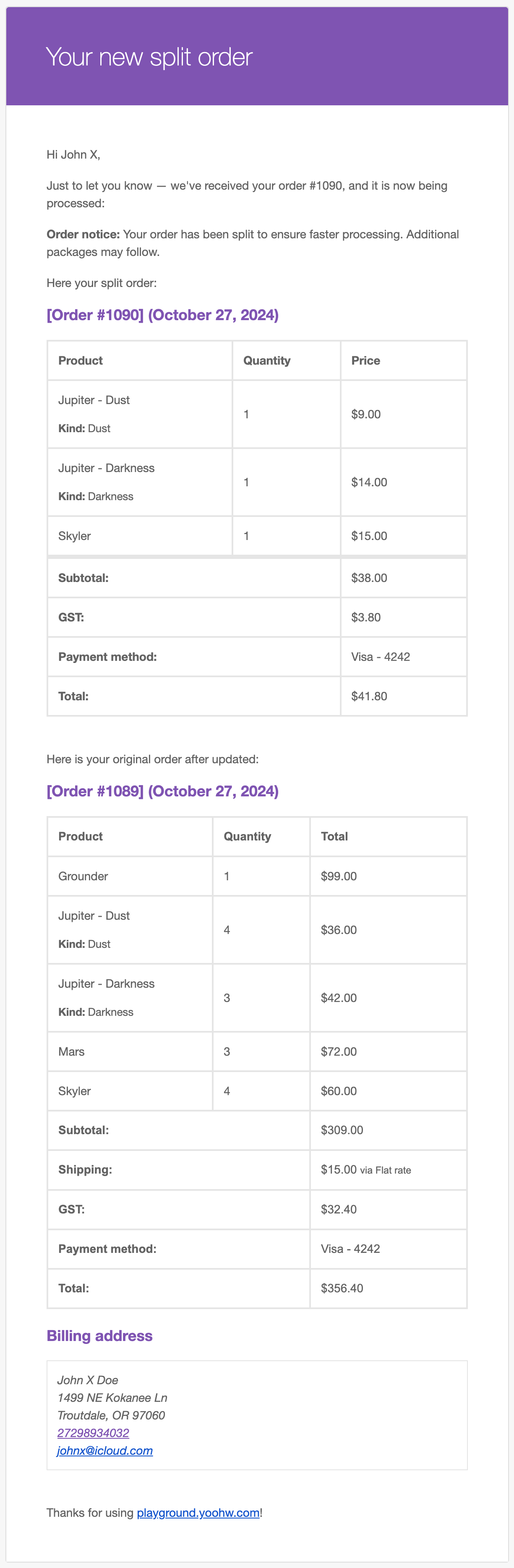Open the johnx@icloud.com email link
This screenshot has width=514, height=1568.
tap(105, 1451)
